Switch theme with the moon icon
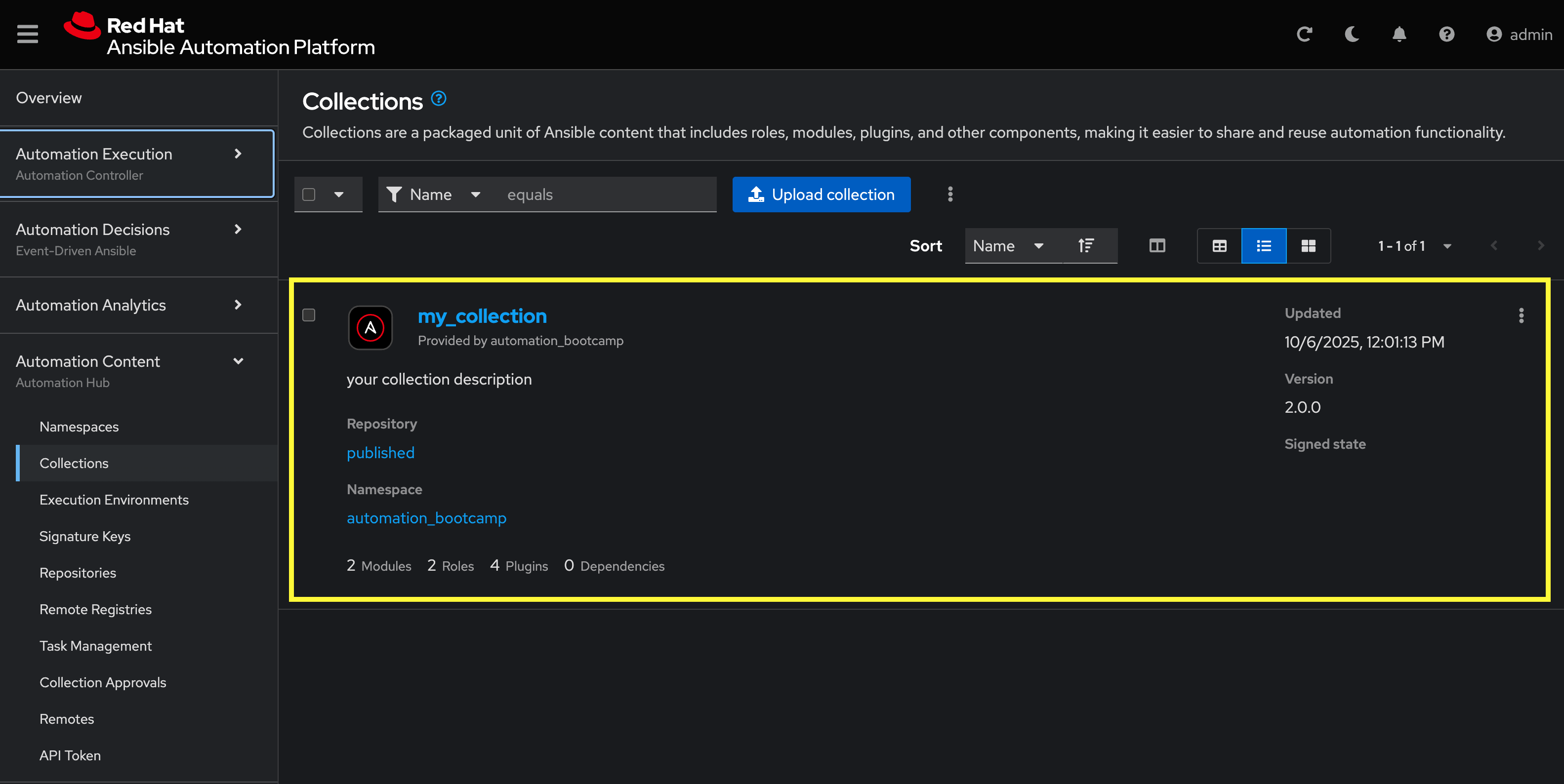The height and width of the screenshot is (784, 1564). pos(1352,34)
